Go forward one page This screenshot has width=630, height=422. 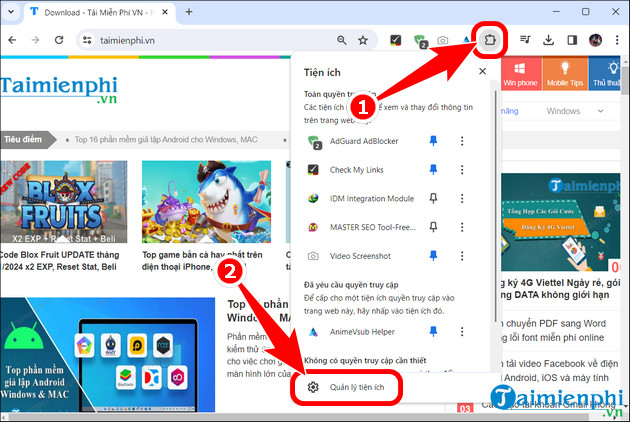pos(35,40)
